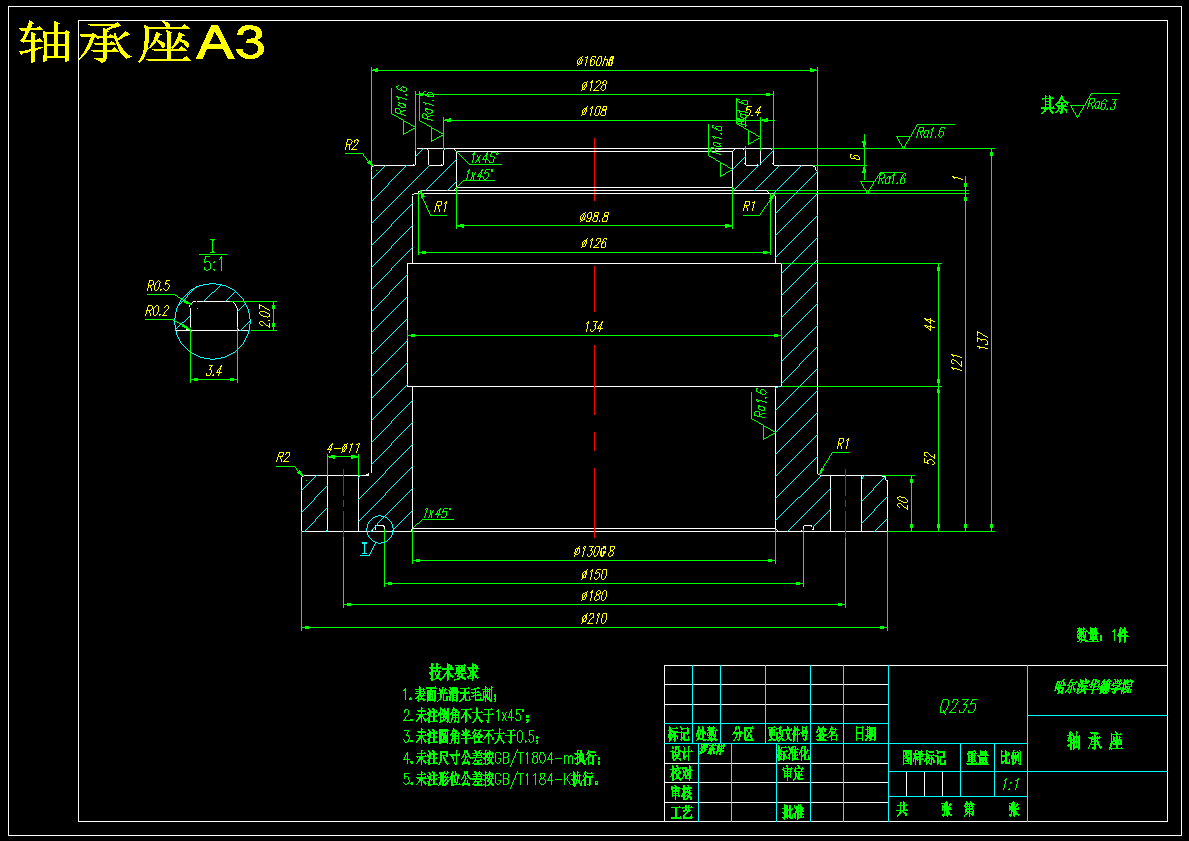The height and width of the screenshot is (841, 1189).
Task: Click the part name 轴承座 in title block
Action: 1096,742
